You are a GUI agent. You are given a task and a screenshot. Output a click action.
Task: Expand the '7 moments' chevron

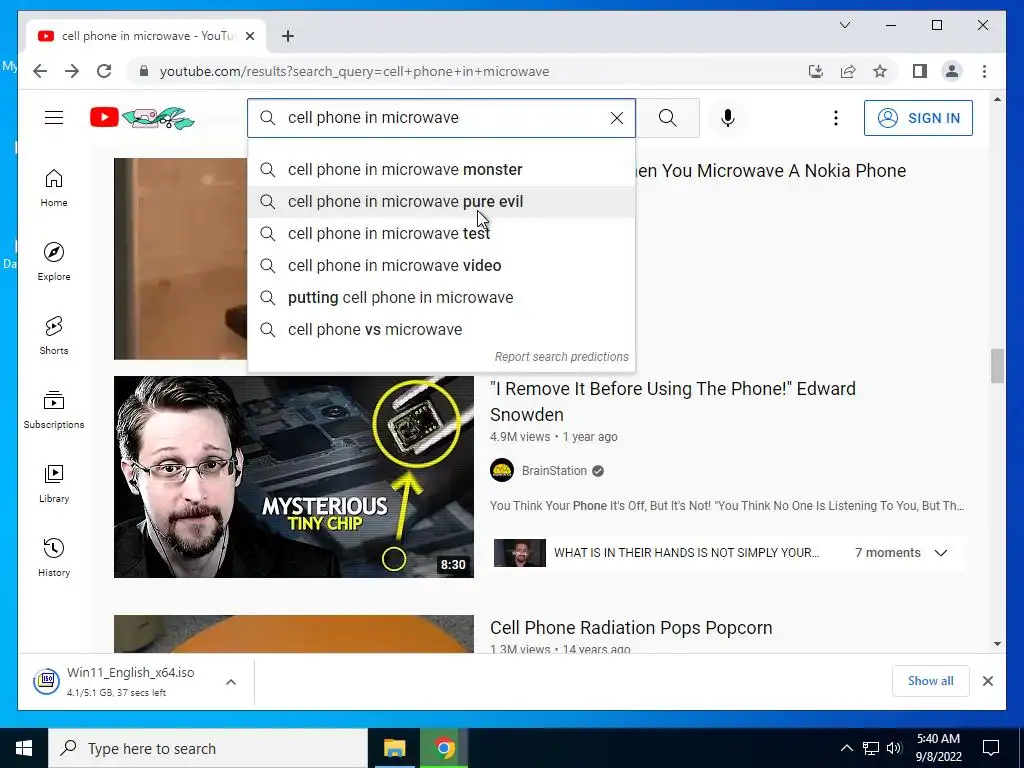[940, 552]
